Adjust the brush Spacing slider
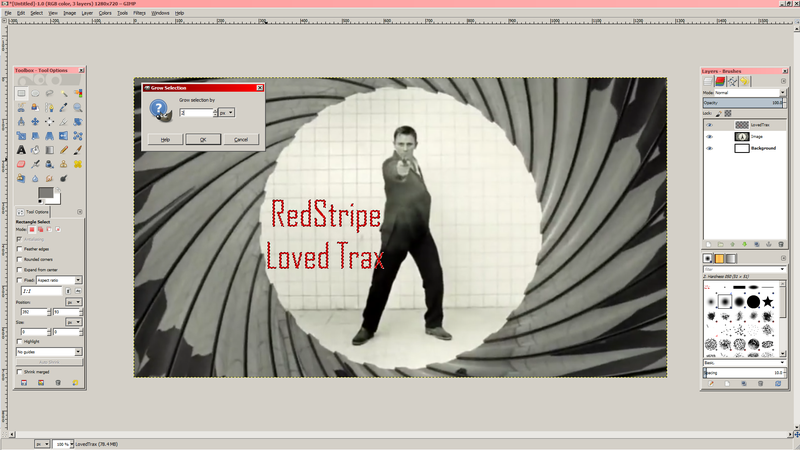This screenshot has height=450, width=800. click(x=743, y=373)
